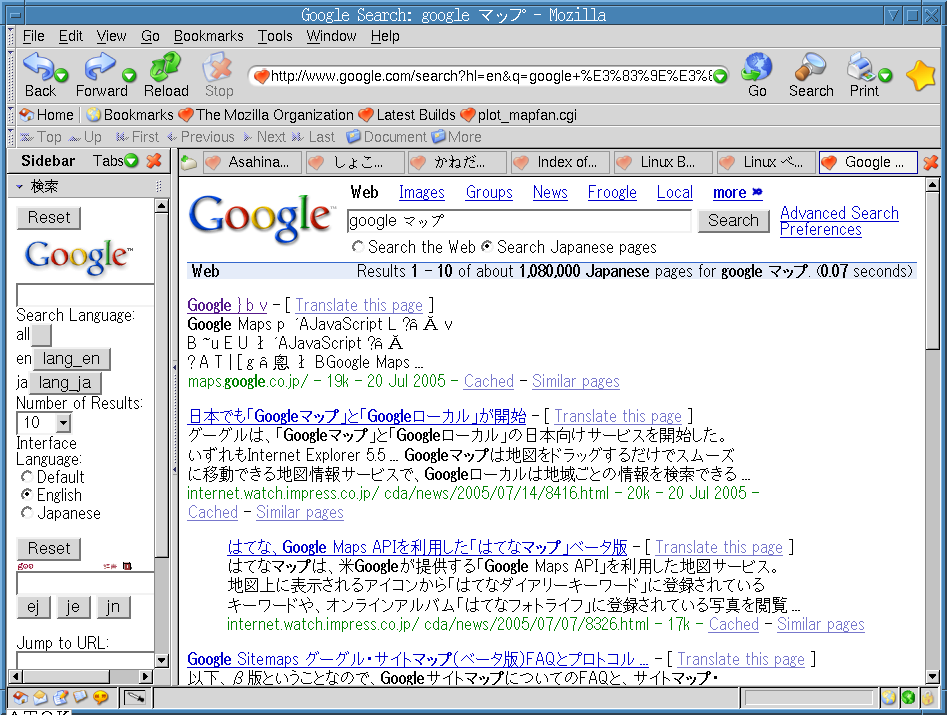Click the Stop loading icon

[x=218, y=66]
